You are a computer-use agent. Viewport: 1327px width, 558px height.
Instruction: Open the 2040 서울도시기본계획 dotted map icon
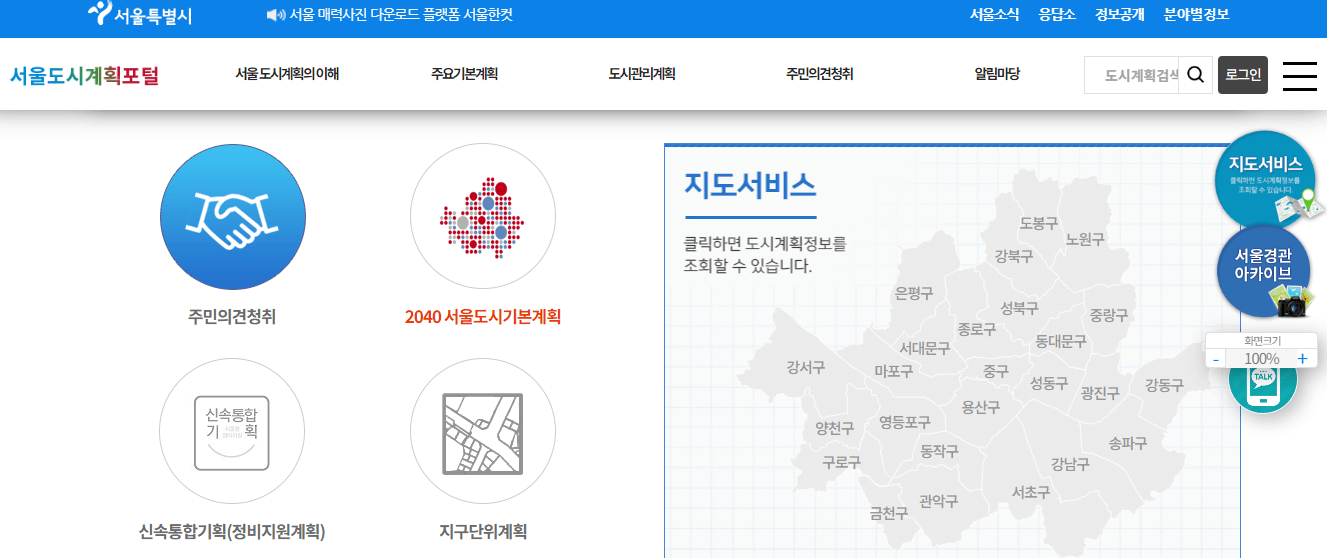(x=483, y=217)
